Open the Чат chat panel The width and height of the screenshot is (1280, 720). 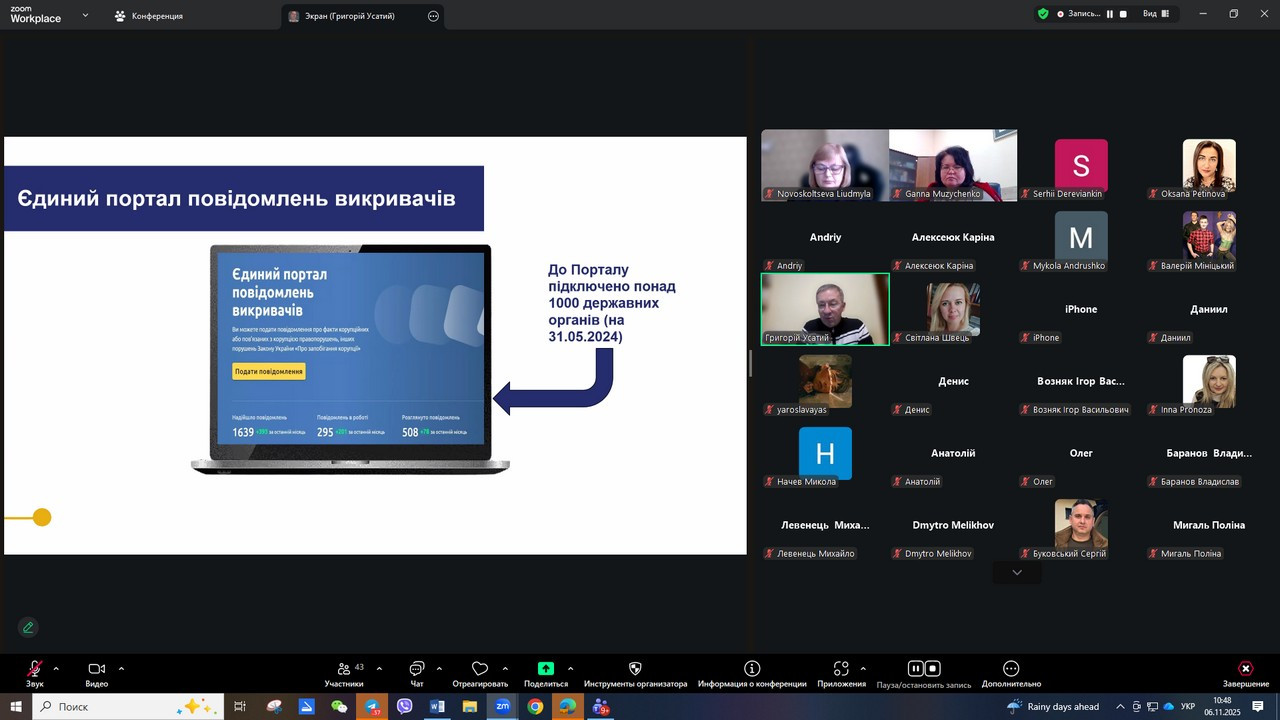[417, 669]
